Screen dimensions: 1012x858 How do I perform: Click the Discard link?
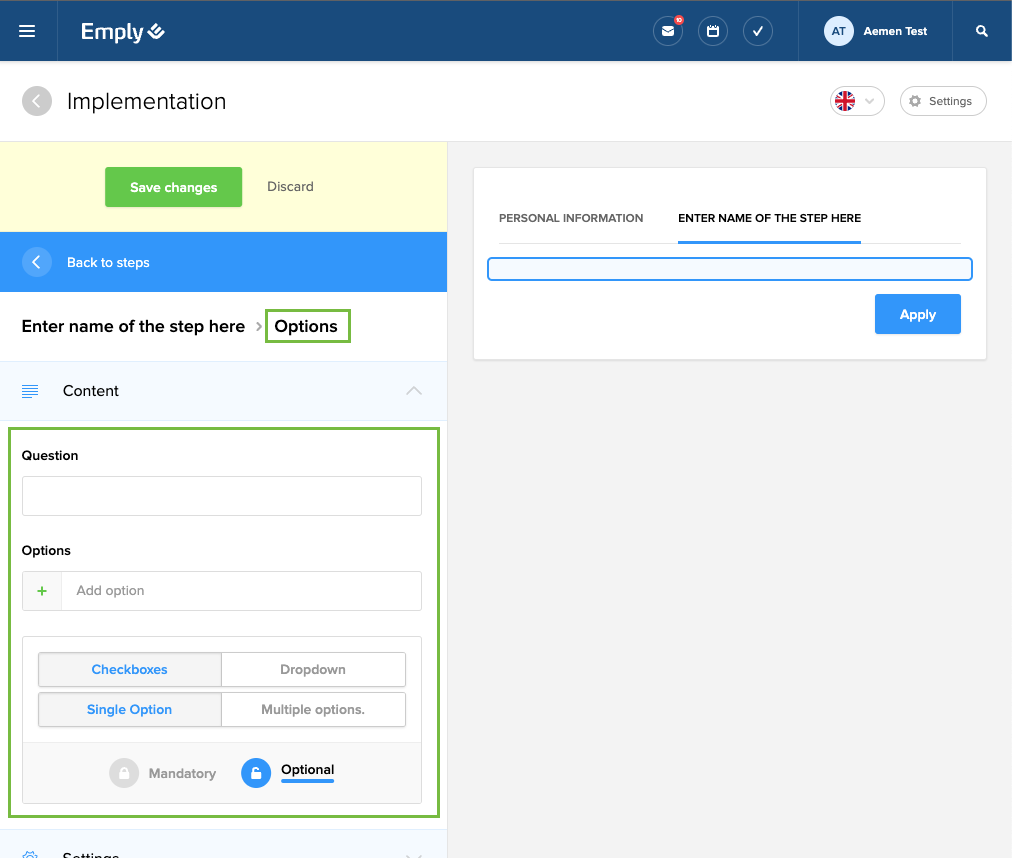pos(290,187)
